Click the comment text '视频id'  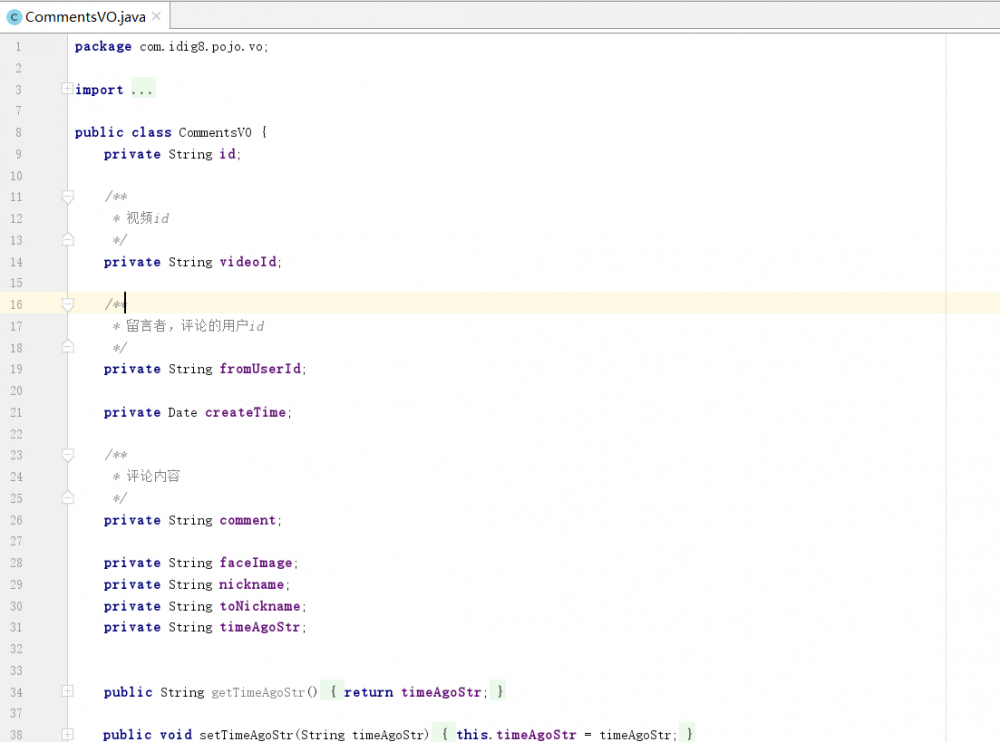pyautogui.click(x=147, y=218)
